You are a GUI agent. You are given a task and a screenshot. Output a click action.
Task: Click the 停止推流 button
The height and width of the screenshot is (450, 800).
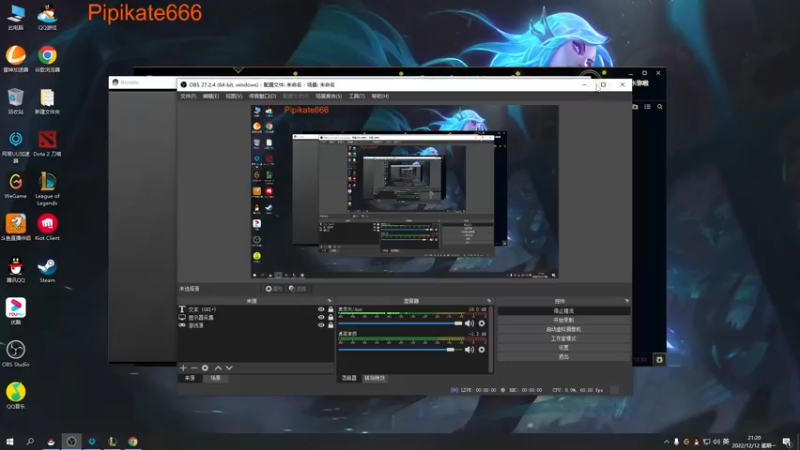click(x=563, y=311)
